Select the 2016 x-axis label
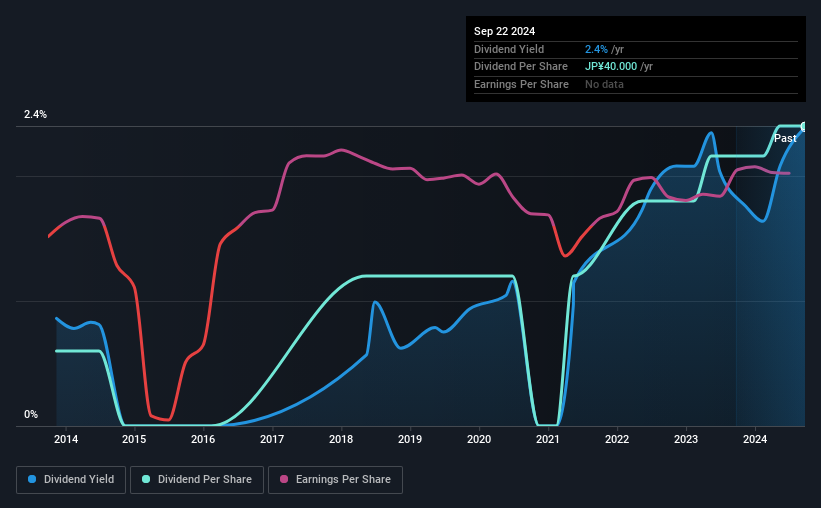 (x=203, y=439)
